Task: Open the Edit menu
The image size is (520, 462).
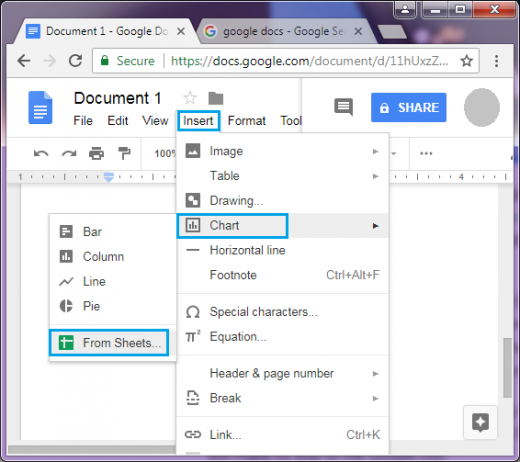Action: pos(118,121)
